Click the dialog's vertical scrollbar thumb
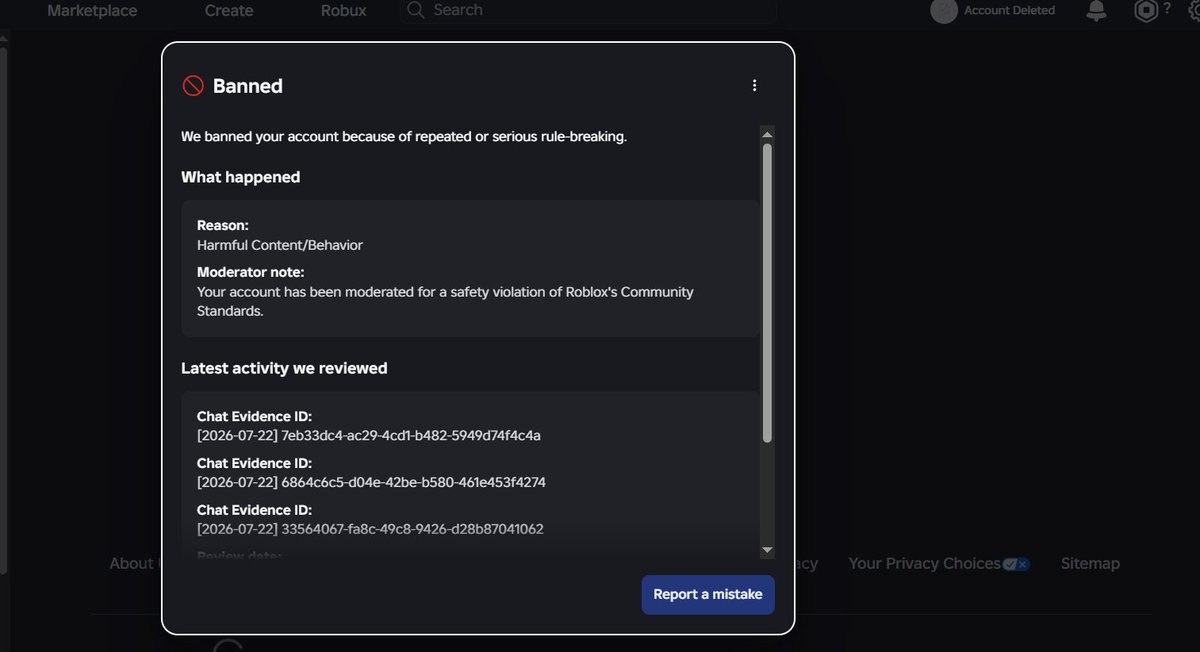The width and height of the screenshot is (1200, 652). pyautogui.click(x=767, y=292)
